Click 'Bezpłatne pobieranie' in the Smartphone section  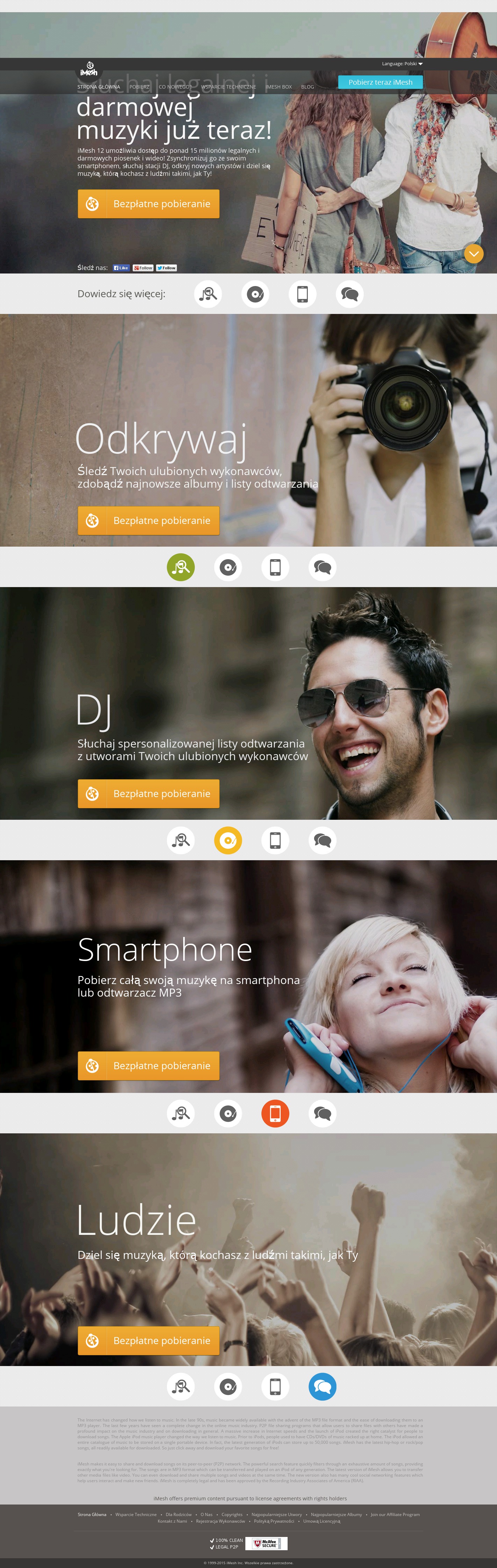click(149, 1066)
